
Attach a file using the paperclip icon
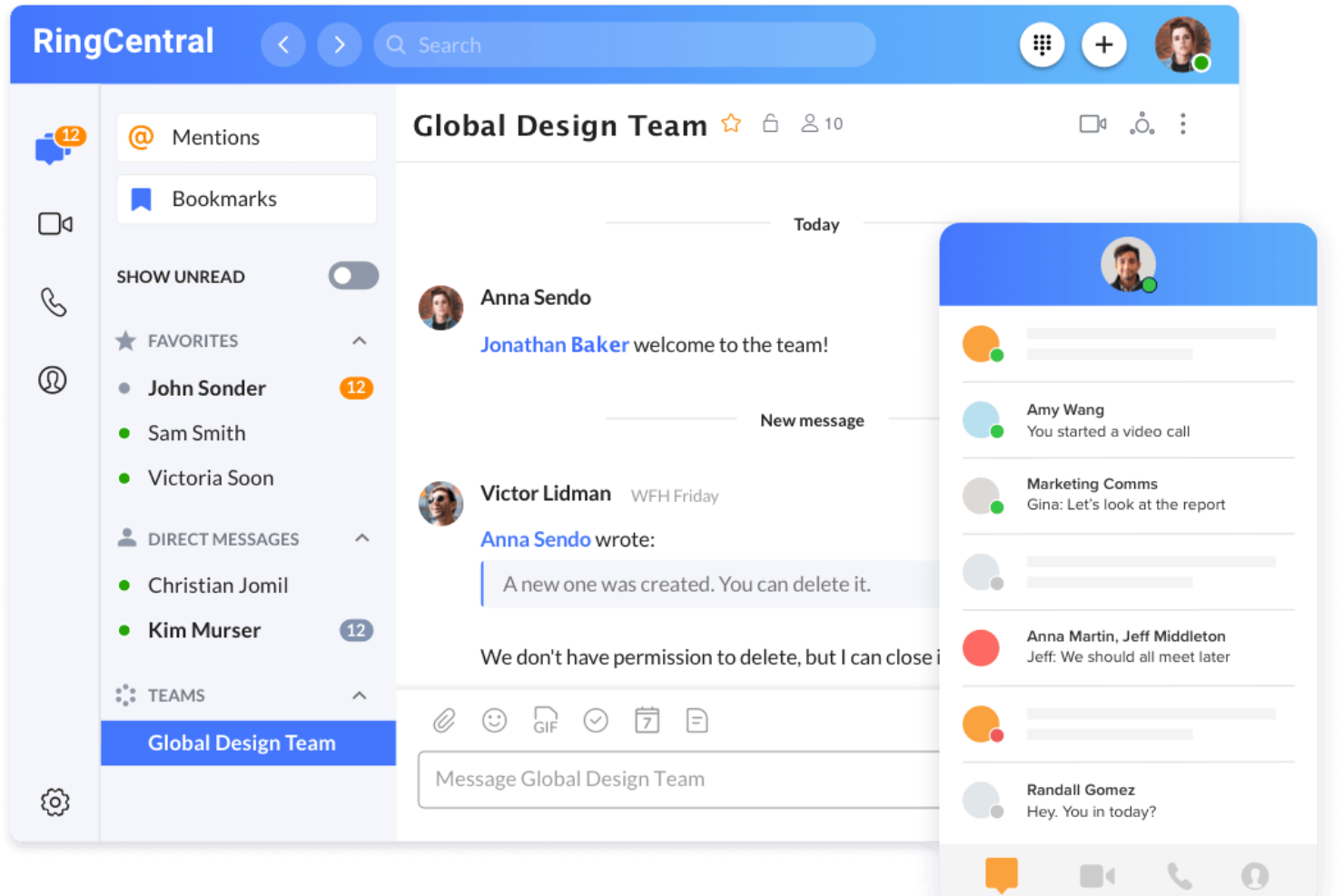coord(444,720)
